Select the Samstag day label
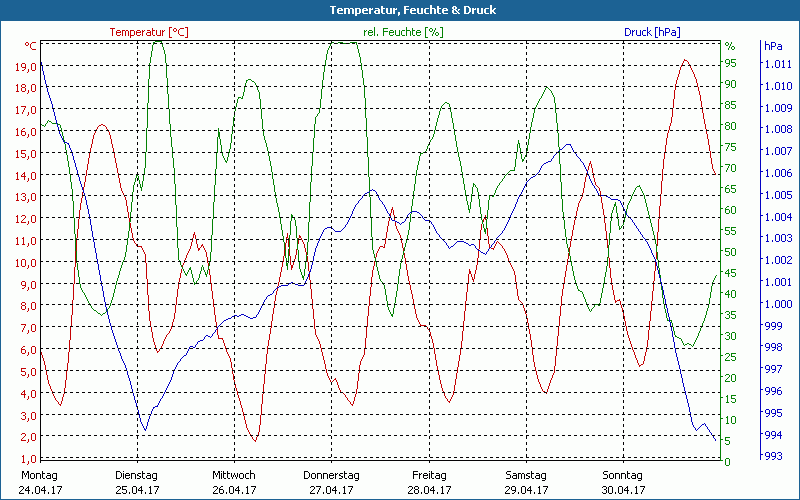 click(x=525, y=475)
